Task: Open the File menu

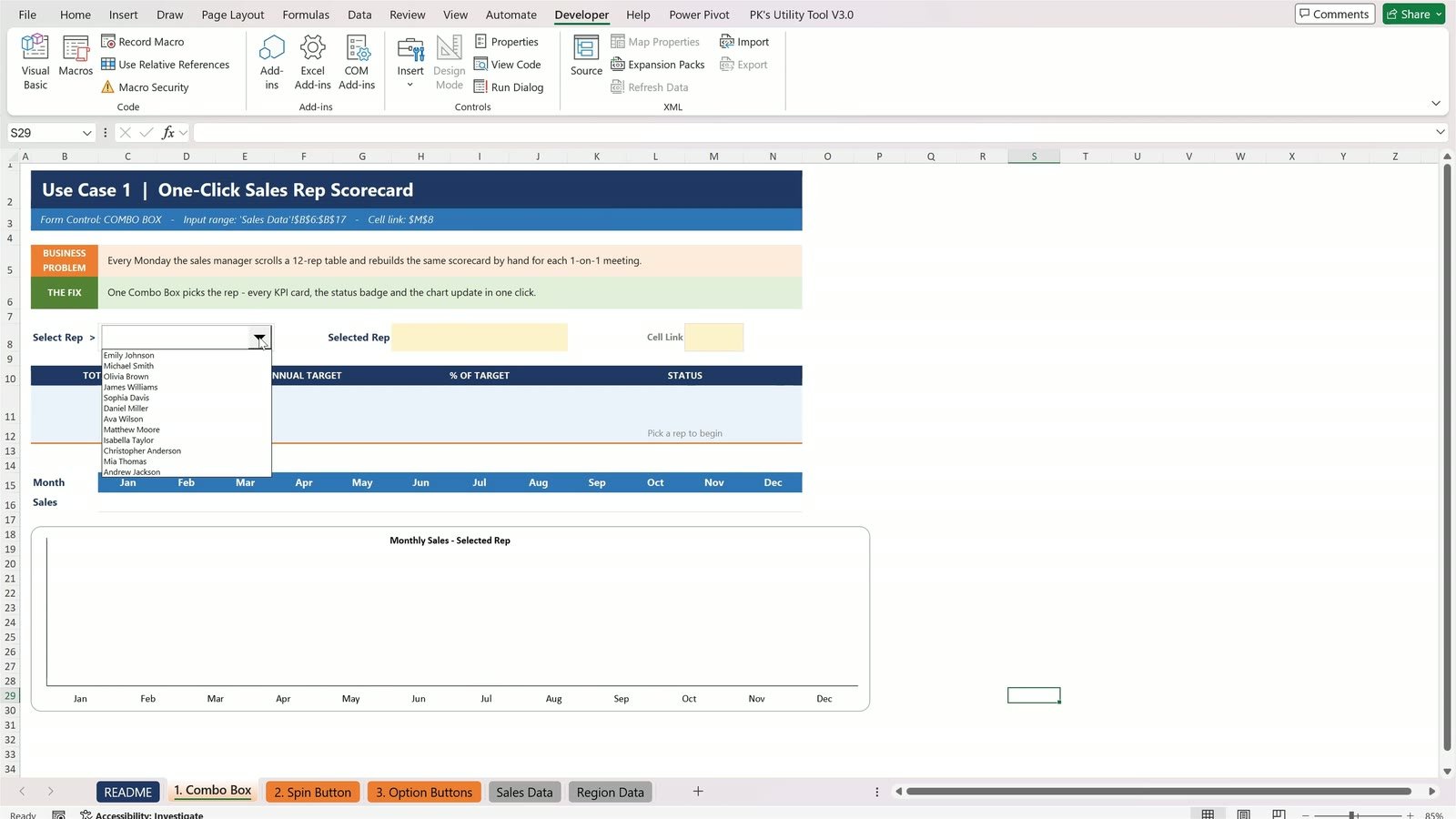Action: point(27,15)
